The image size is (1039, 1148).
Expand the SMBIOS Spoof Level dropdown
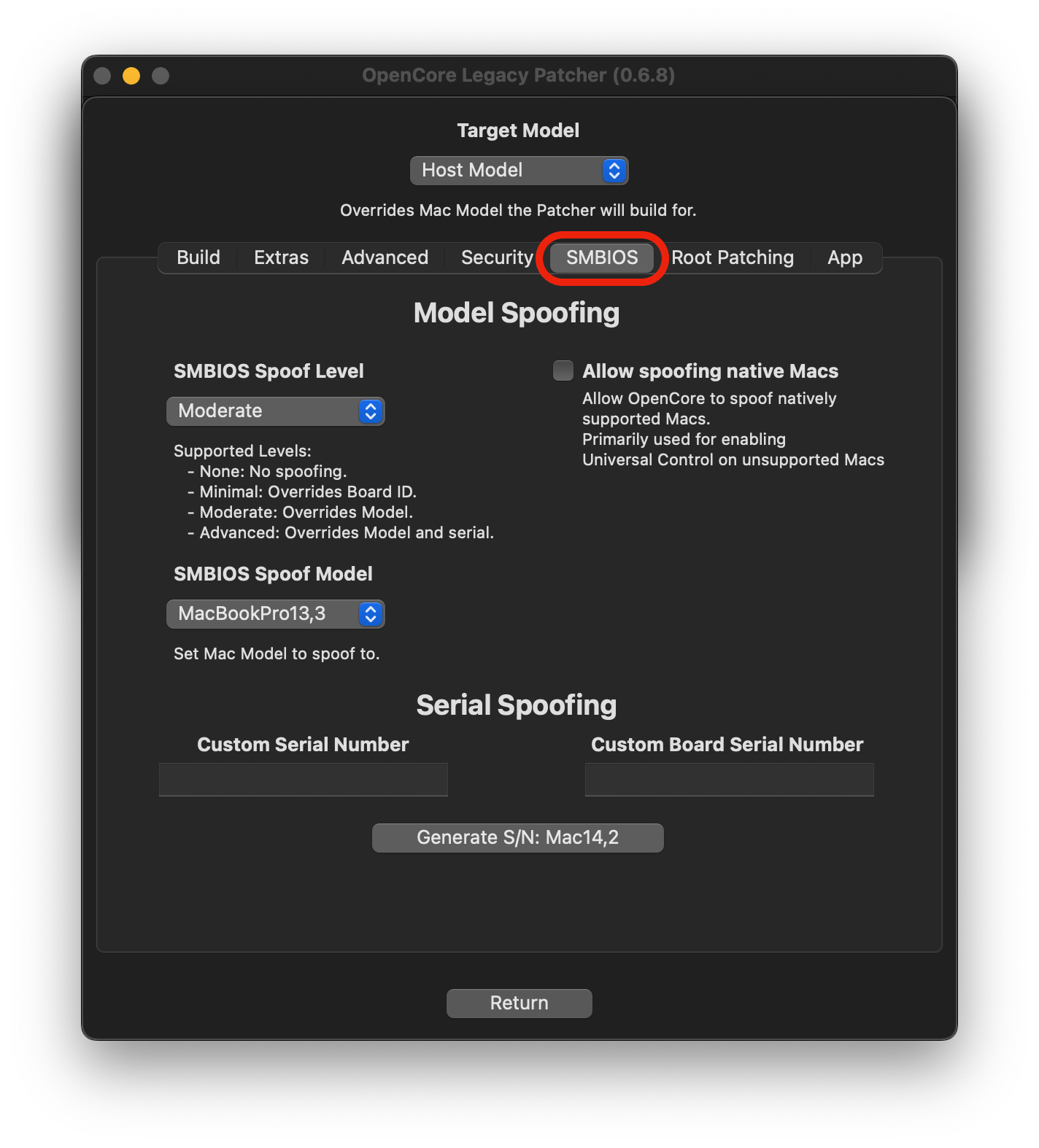tap(275, 411)
